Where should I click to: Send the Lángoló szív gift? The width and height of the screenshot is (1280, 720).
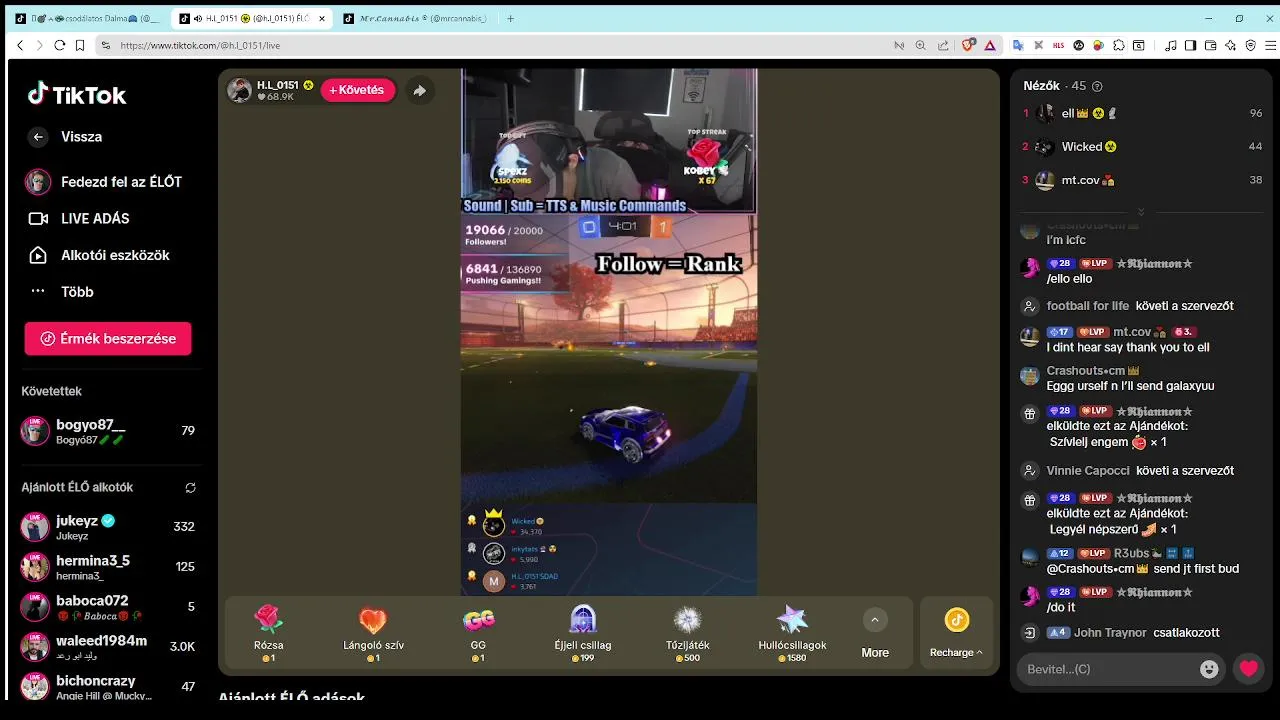[x=373, y=633]
